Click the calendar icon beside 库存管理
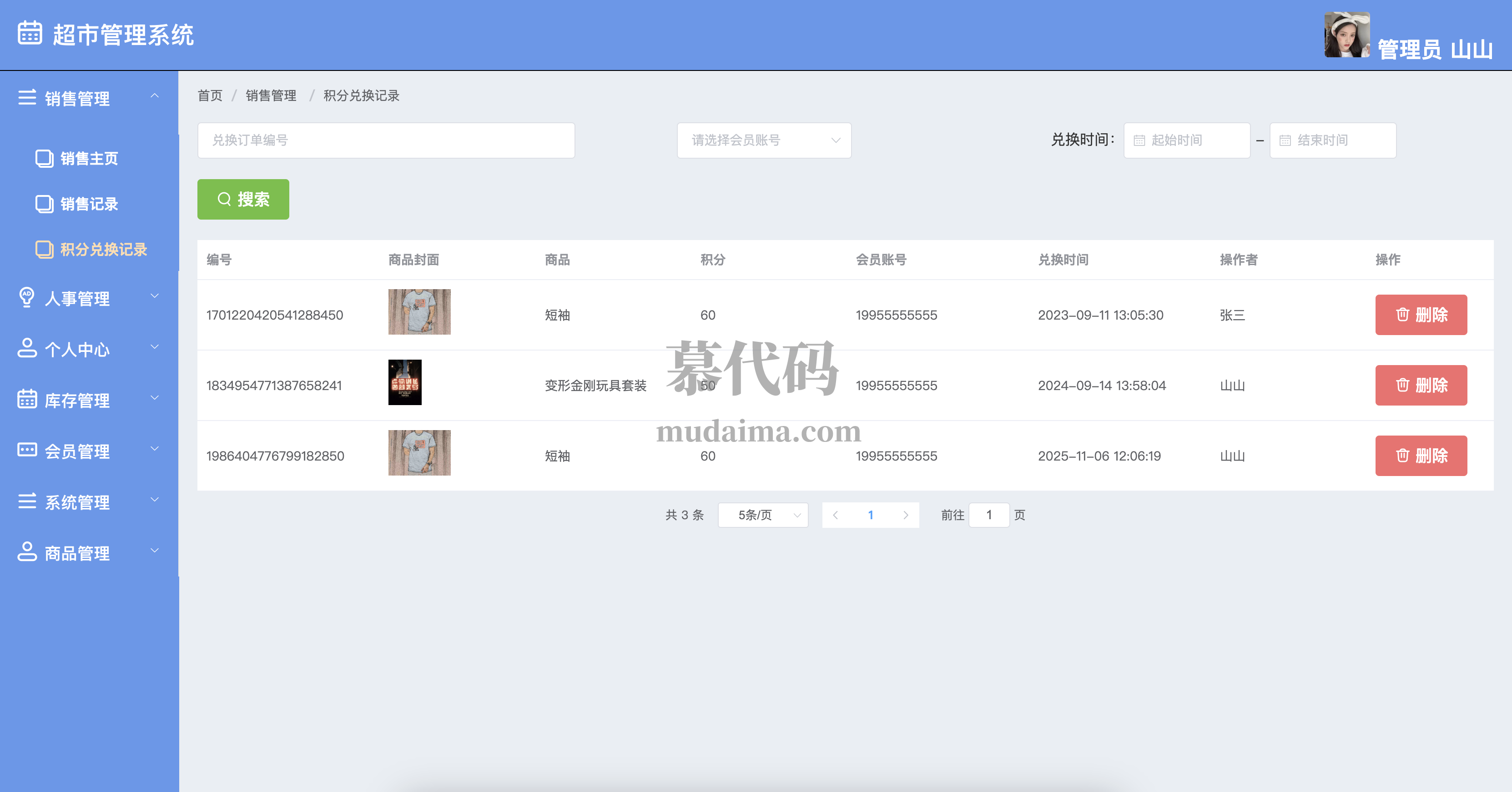 27,399
